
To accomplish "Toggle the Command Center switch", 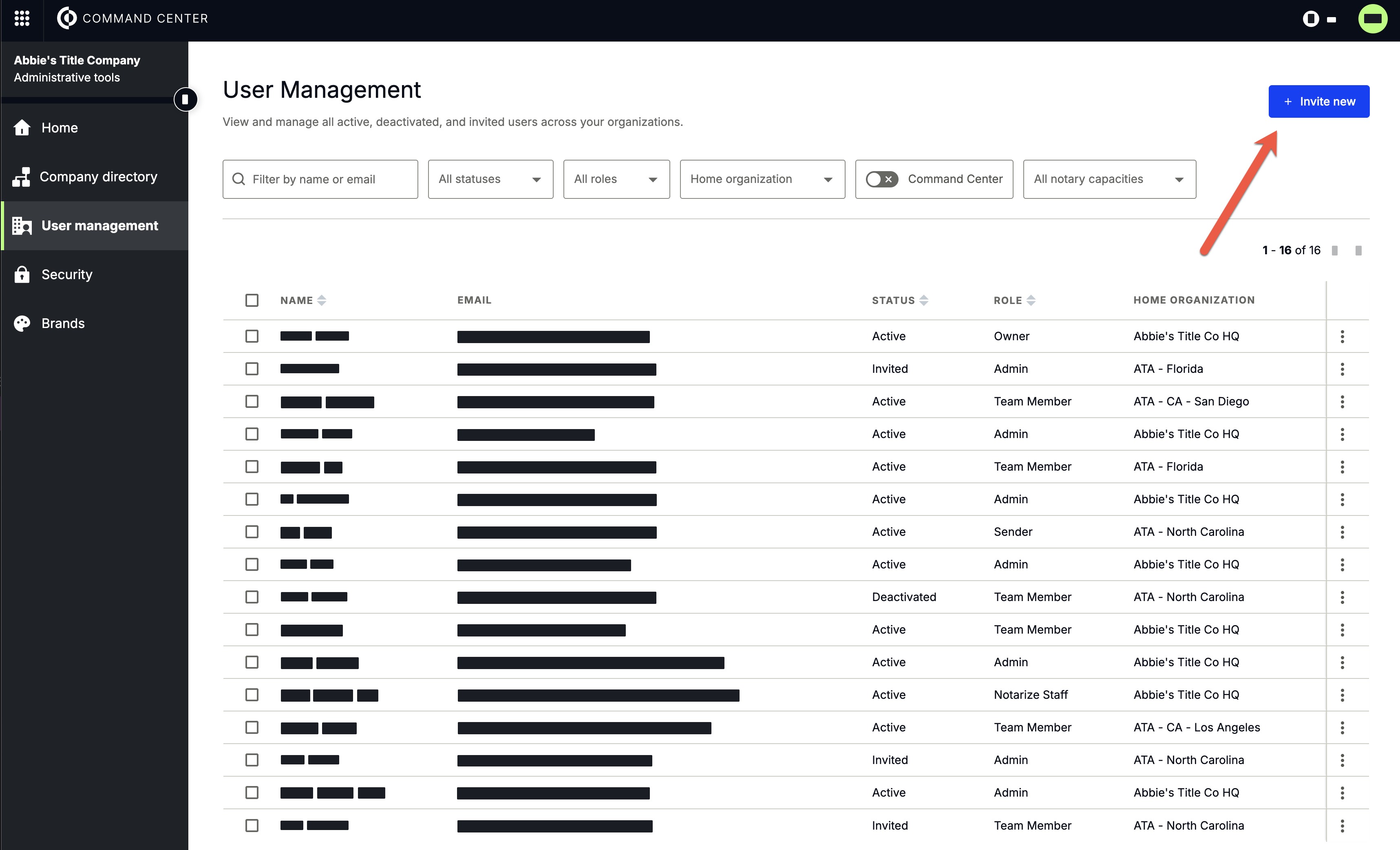I will 881,179.
